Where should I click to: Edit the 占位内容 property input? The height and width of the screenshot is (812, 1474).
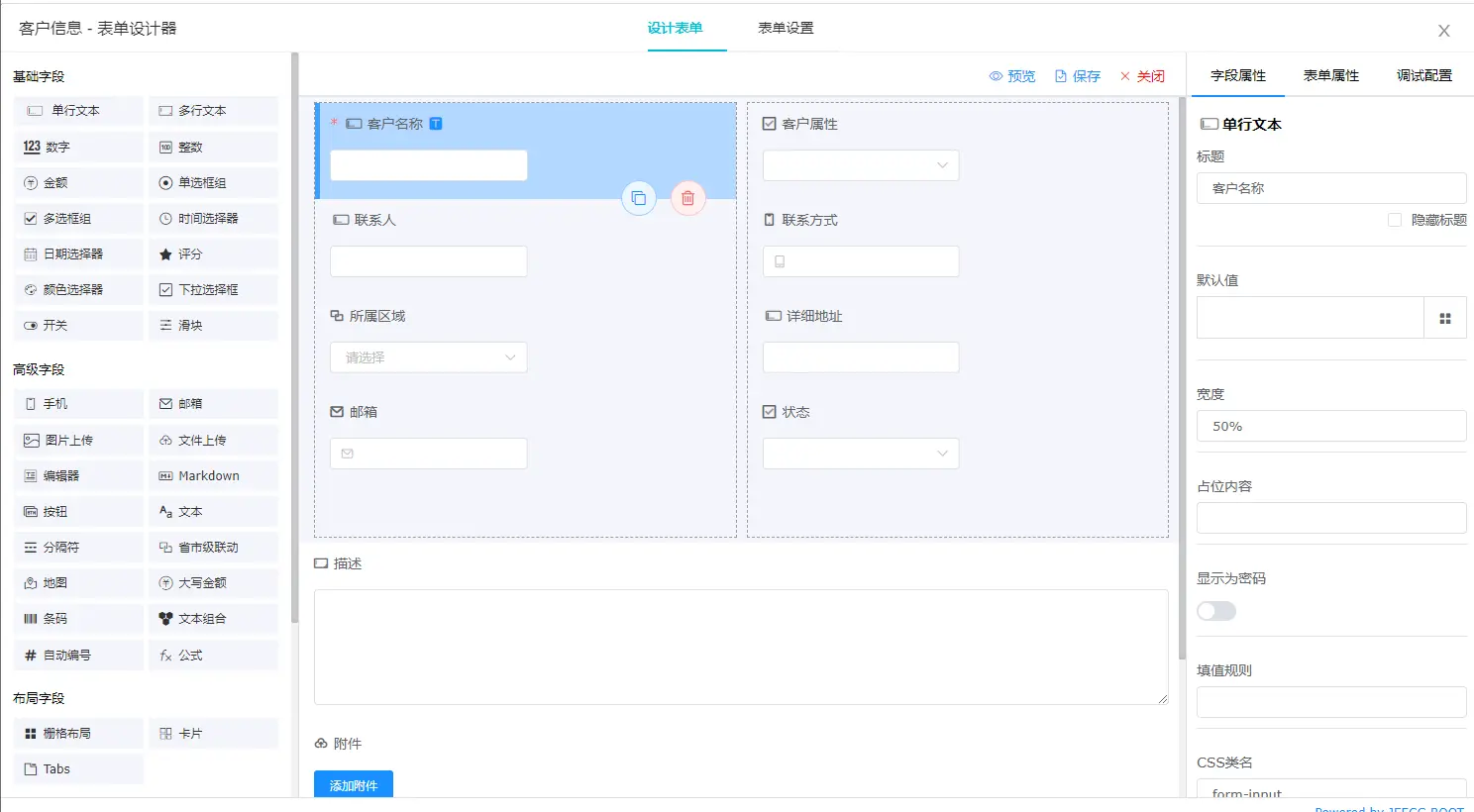[x=1331, y=518]
